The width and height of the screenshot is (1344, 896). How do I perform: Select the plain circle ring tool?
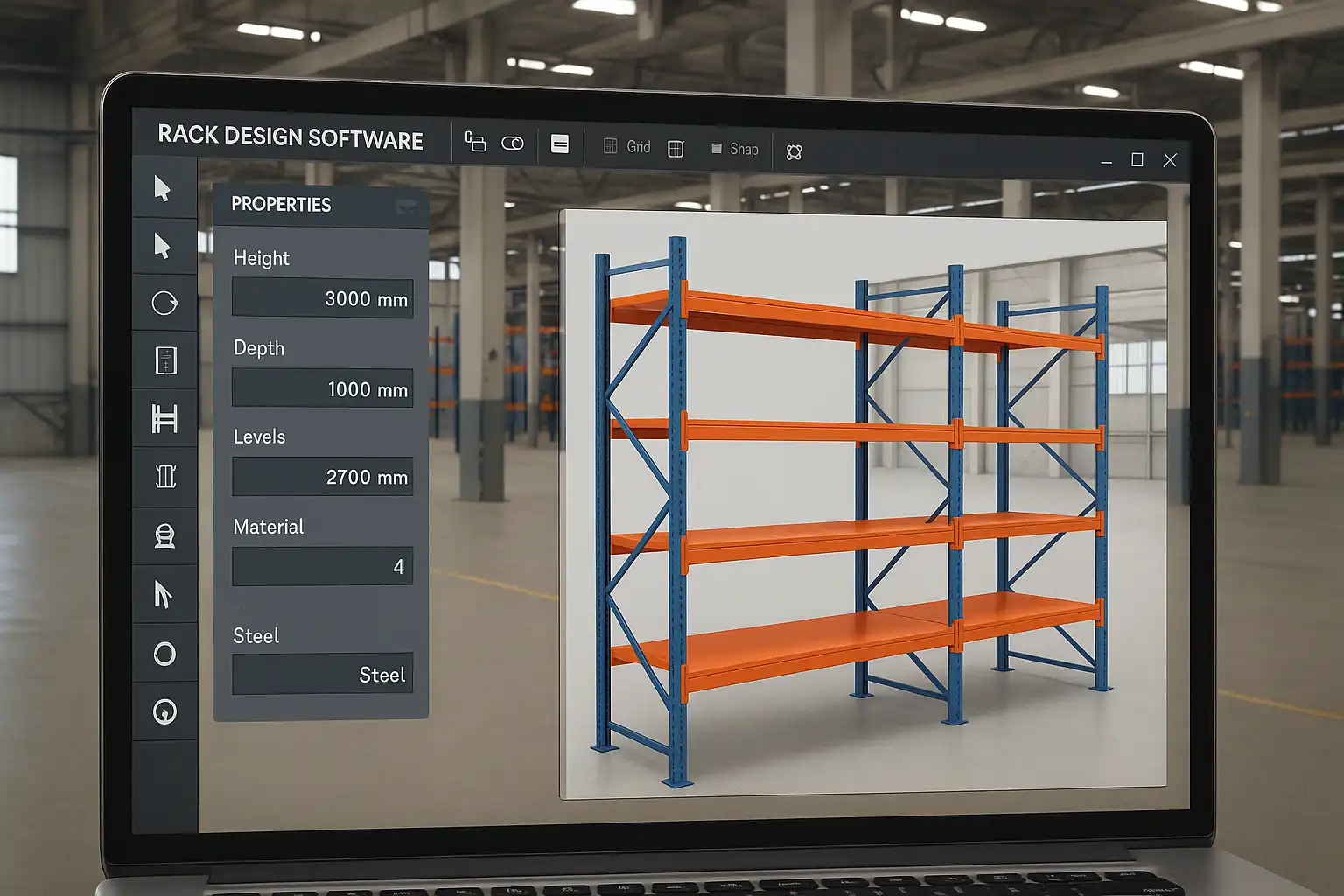164,654
